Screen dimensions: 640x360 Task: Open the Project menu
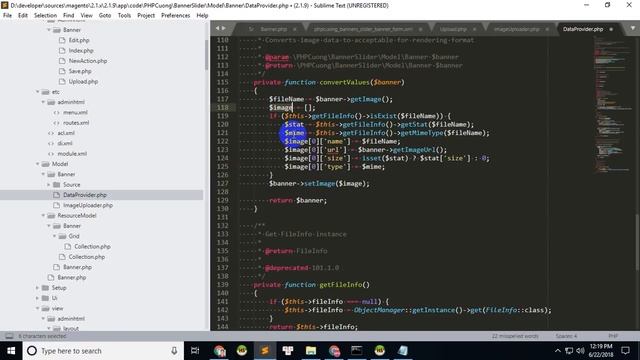pos(146,15)
